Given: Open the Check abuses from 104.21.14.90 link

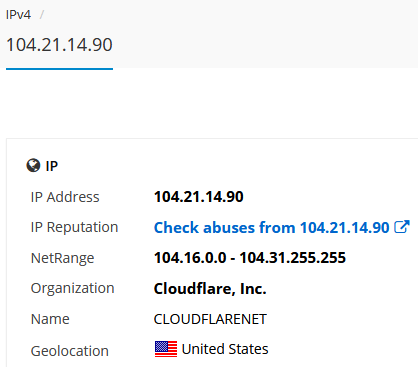Looking at the screenshot, I should tap(271, 228).
